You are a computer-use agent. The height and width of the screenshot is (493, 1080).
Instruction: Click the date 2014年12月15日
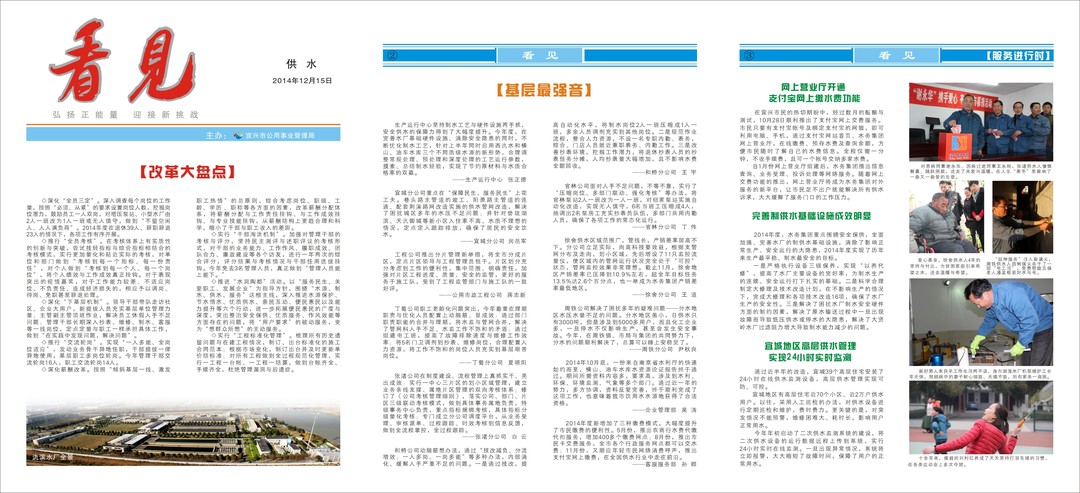302,81
